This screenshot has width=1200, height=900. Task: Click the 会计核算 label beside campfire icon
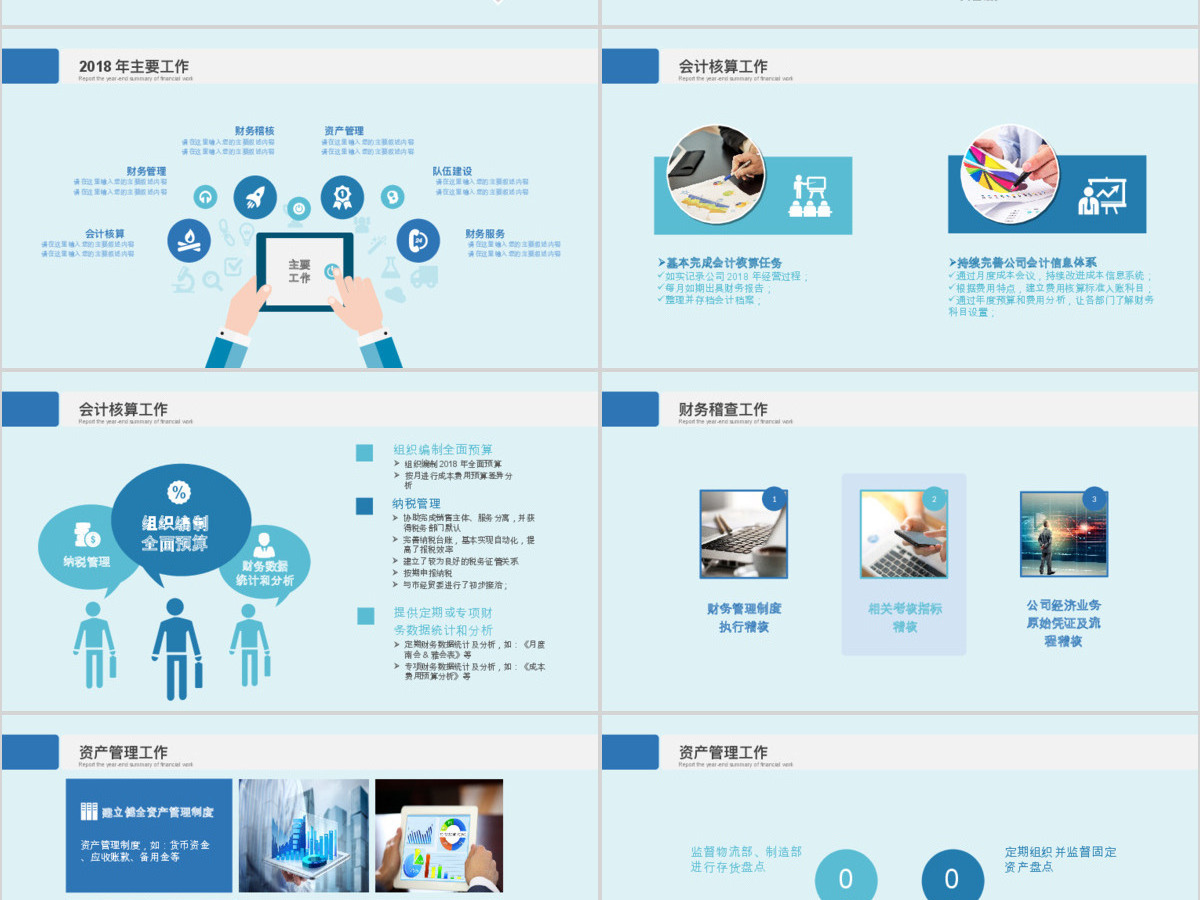coord(105,233)
